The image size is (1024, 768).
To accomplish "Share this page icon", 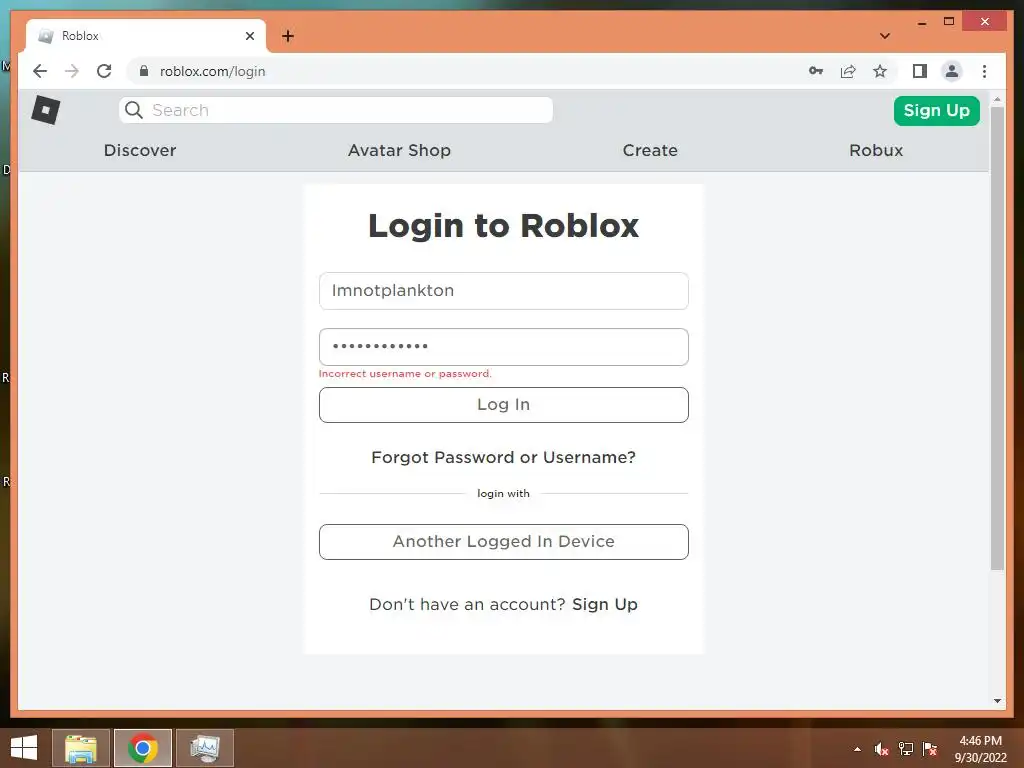I will click(x=848, y=71).
